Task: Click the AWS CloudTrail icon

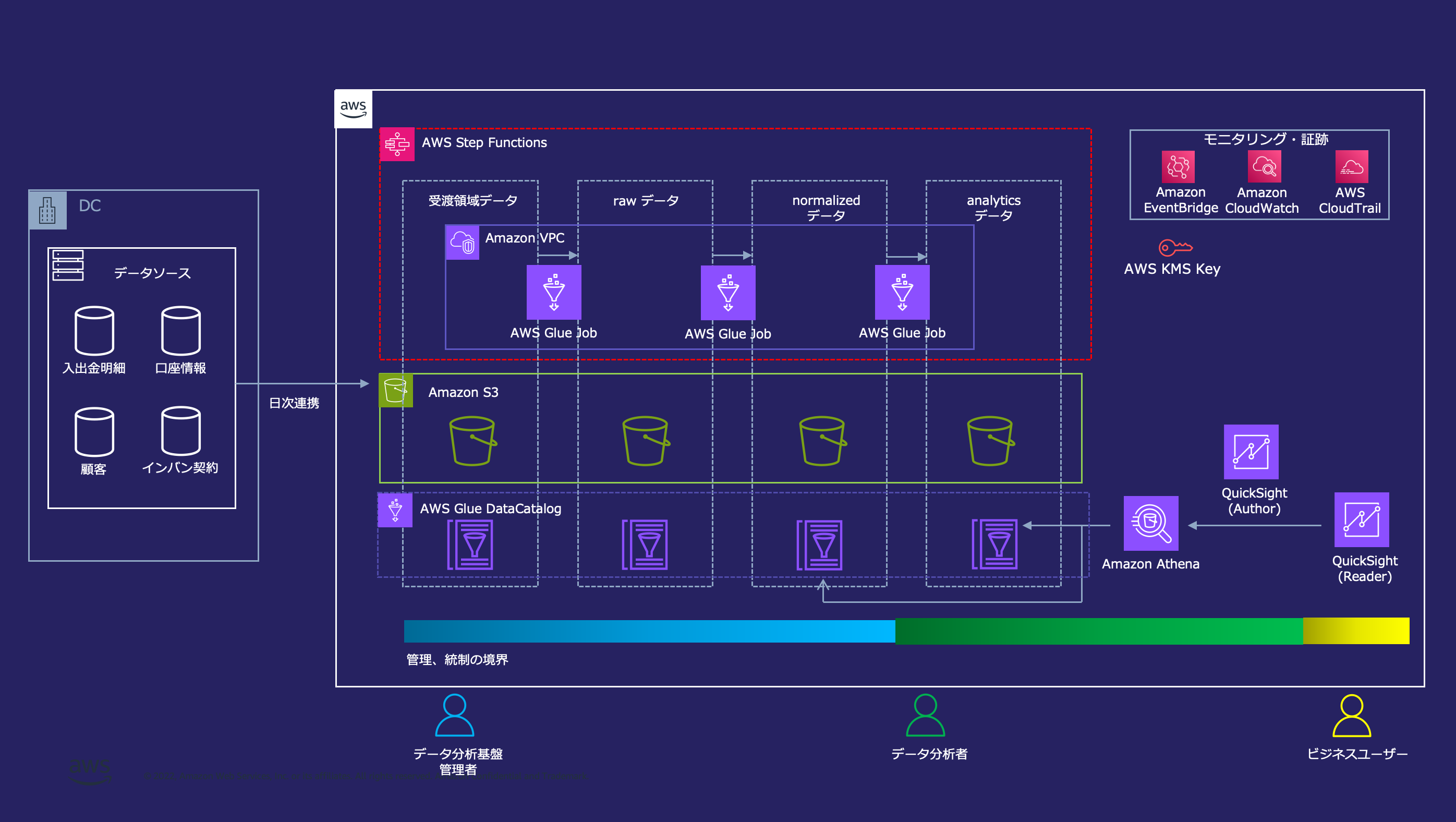Action: (x=1352, y=167)
